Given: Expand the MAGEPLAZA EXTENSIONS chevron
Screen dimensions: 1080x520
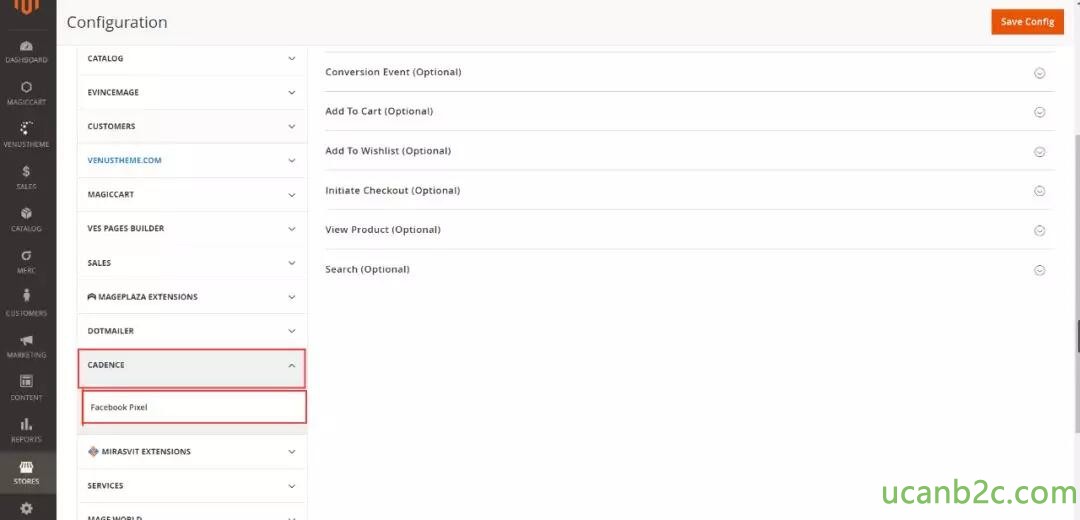Looking at the screenshot, I should [x=291, y=297].
